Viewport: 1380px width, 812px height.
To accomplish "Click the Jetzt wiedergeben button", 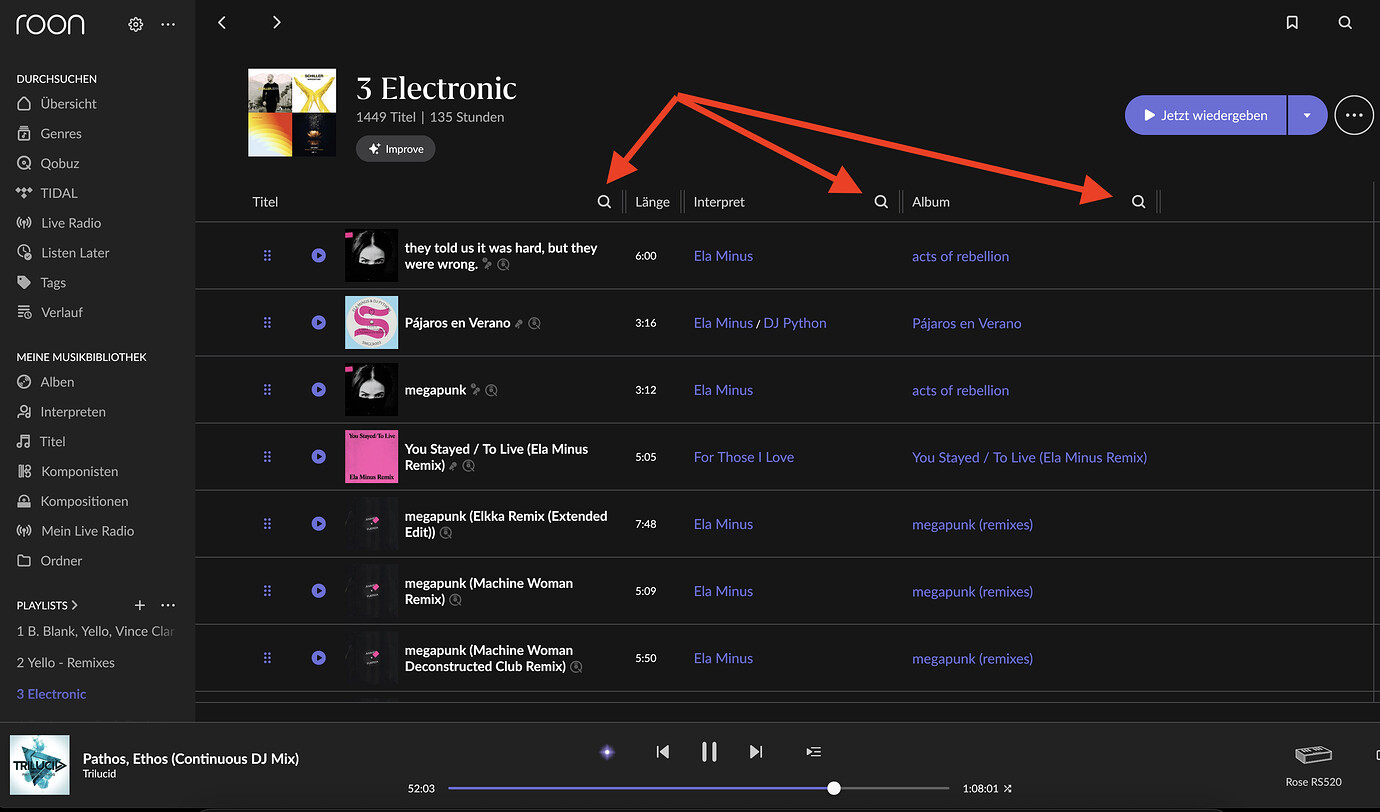I will [x=1206, y=115].
